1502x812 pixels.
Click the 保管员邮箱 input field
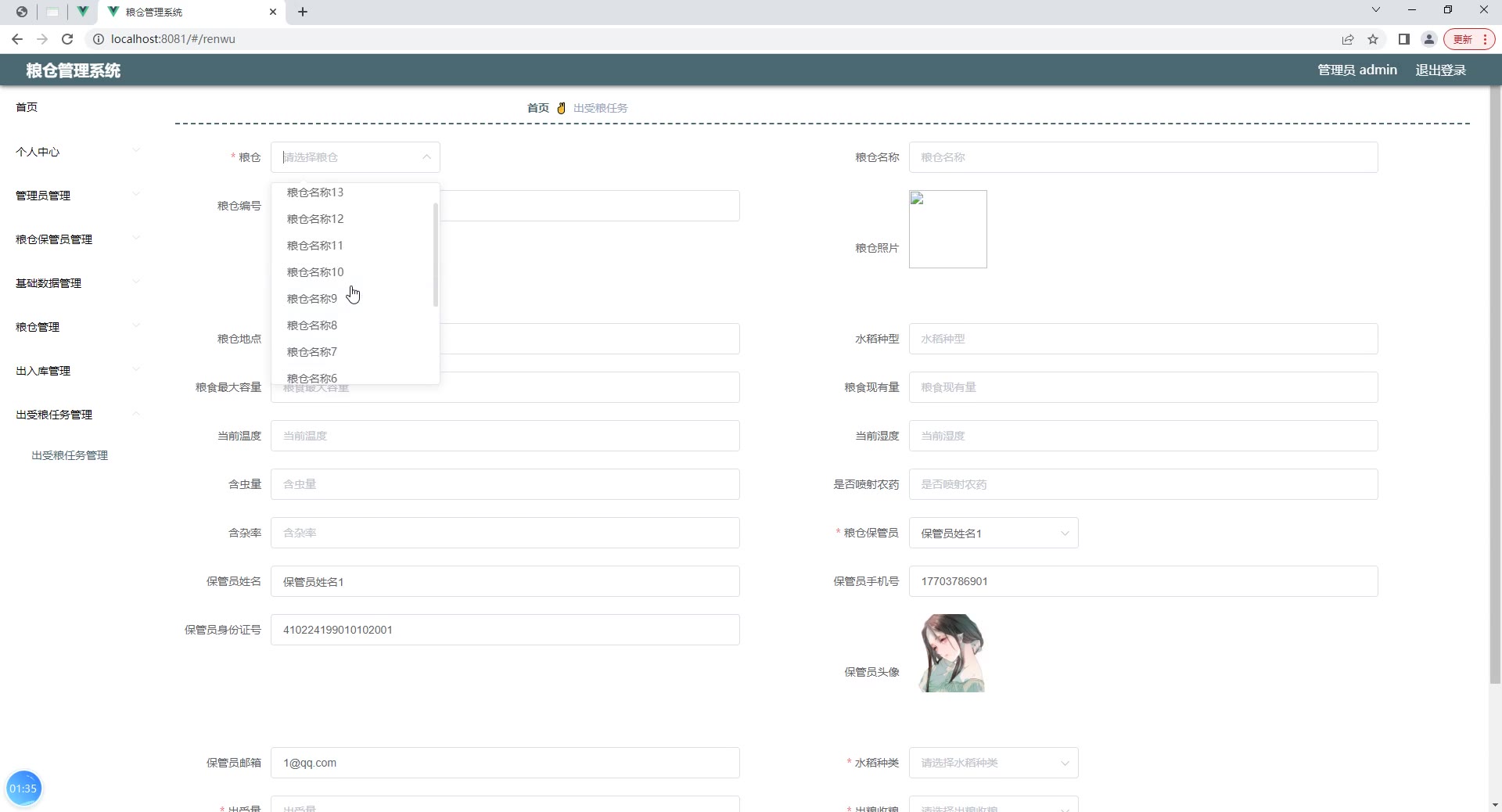[505, 763]
